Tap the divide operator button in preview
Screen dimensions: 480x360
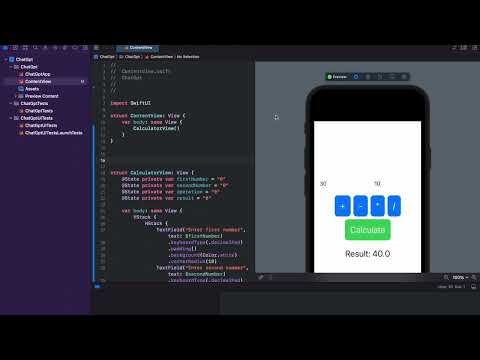(x=394, y=206)
